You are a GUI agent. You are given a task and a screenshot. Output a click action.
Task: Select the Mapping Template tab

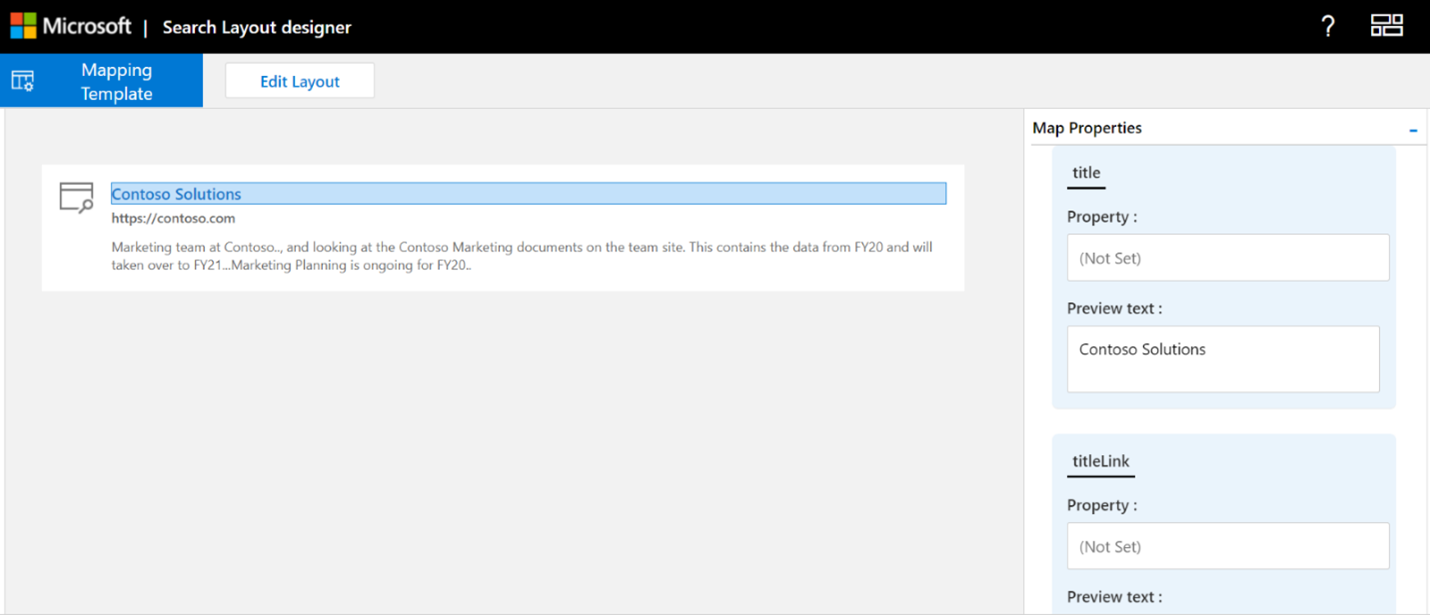116,80
